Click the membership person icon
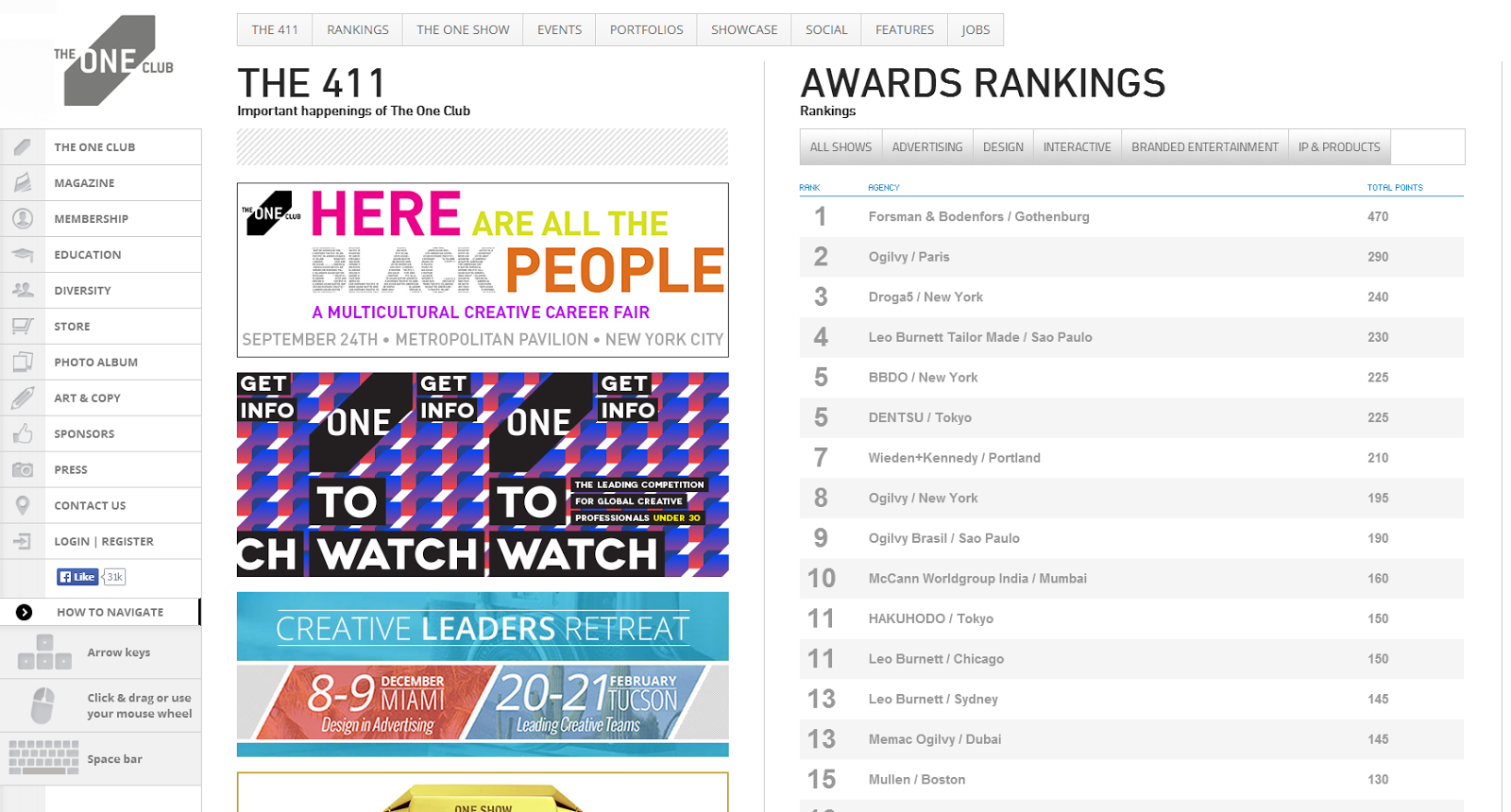 [x=23, y=219]
